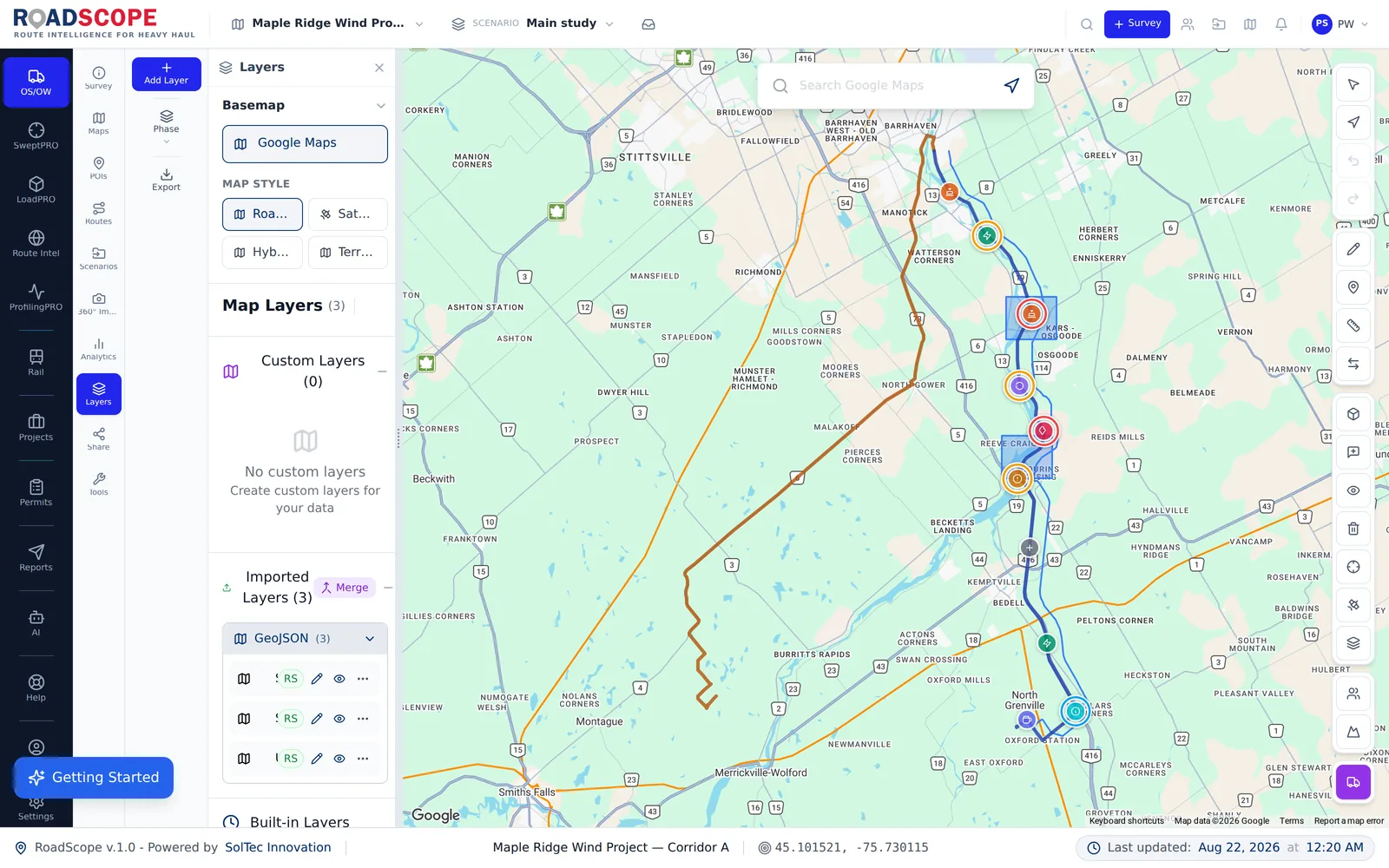Select the Hybrid map style
The image size is (1389, 868).
click(x=262, y=253)
